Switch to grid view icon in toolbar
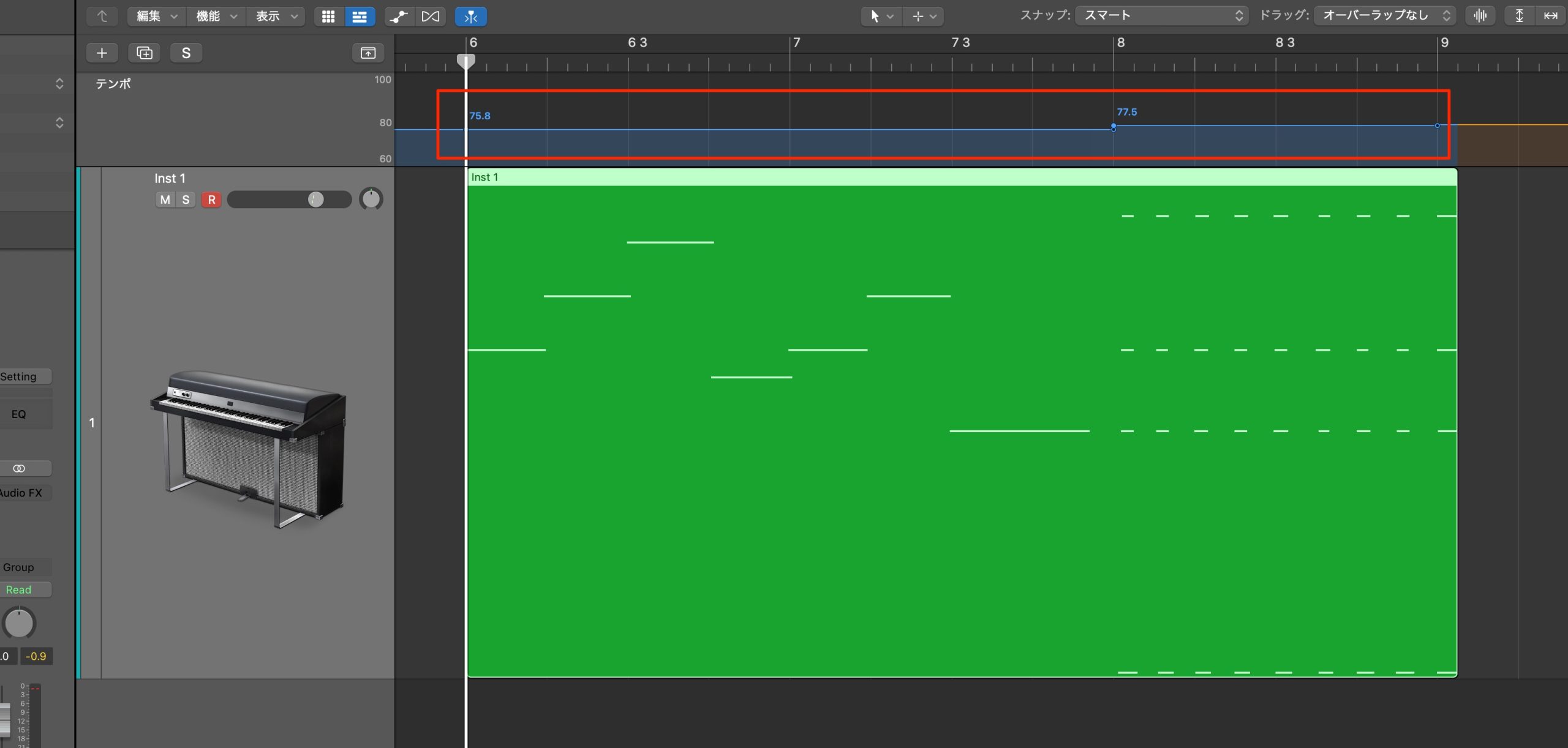The width and height of the screenshot is (1568, 748). [x=328, y=17]
